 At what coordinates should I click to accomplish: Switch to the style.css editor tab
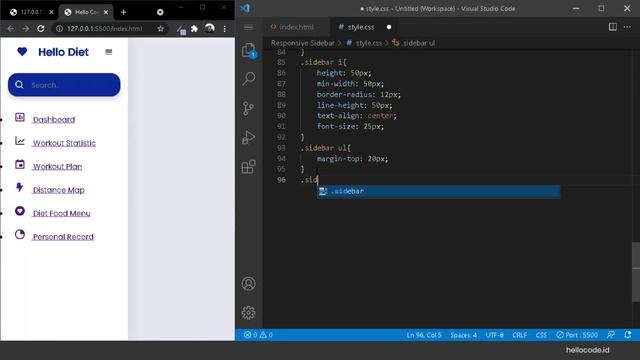(x=362, y=27)
